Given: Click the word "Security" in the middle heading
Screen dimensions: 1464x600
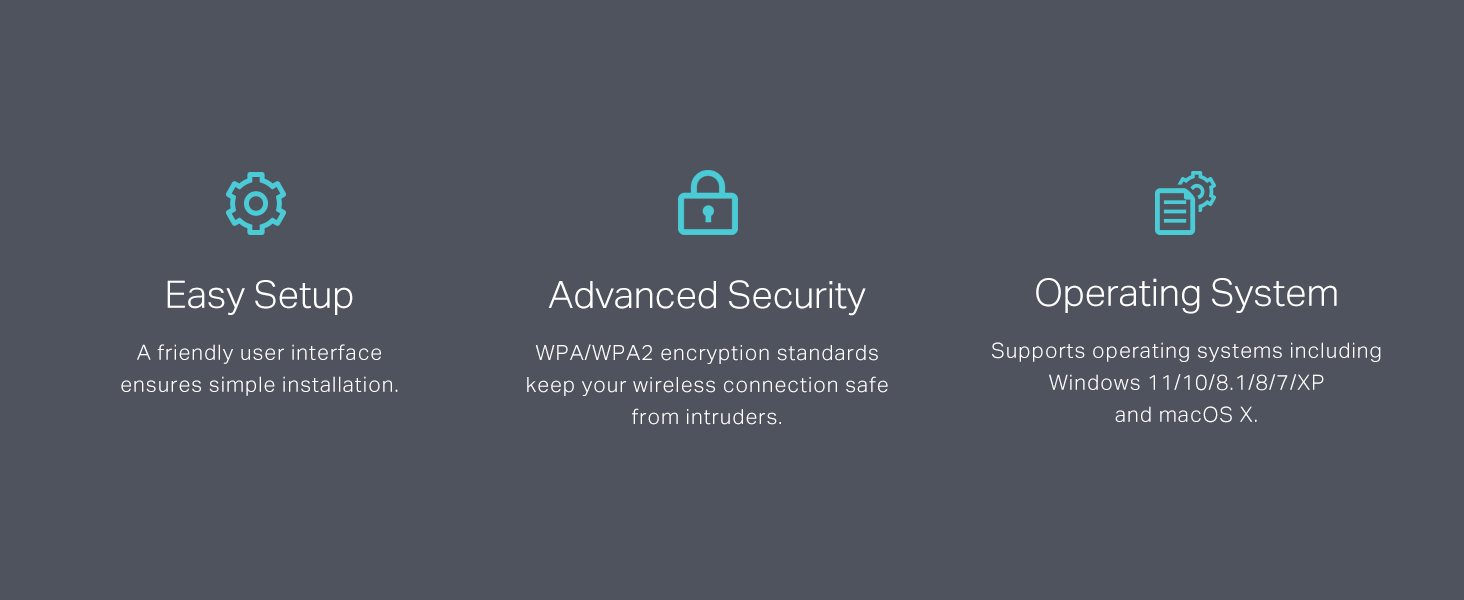Looking at the screenshot, I should pos(796,295).
